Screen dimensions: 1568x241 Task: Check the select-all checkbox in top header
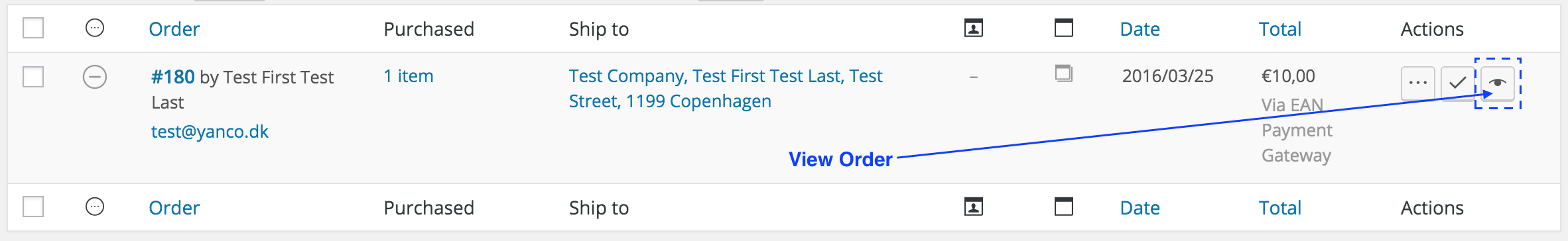[x=33, y=28]
